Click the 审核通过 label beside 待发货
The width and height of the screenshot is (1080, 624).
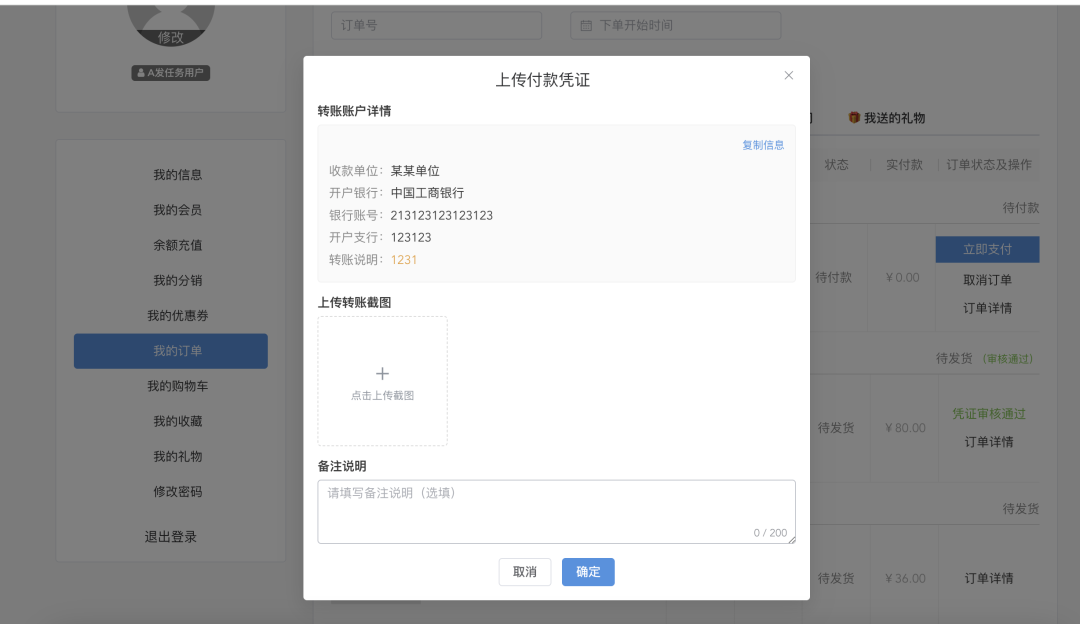click(1008, 359)
